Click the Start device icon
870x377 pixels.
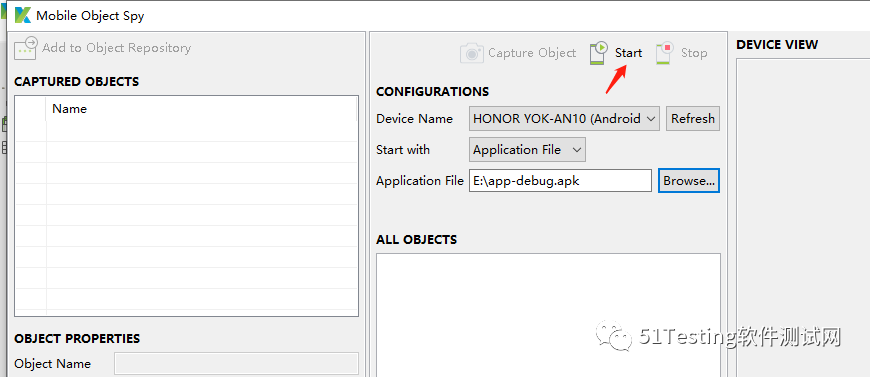click(x=599, y=53)
